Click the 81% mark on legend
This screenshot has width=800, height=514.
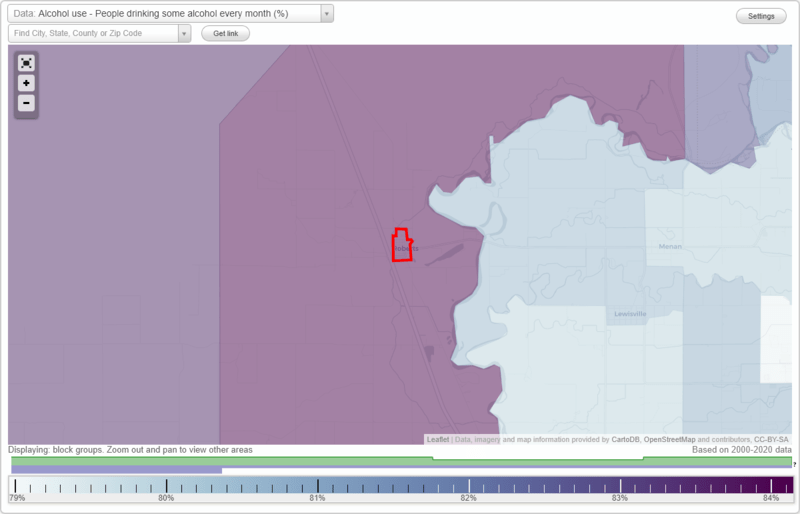tap(317, 498)
